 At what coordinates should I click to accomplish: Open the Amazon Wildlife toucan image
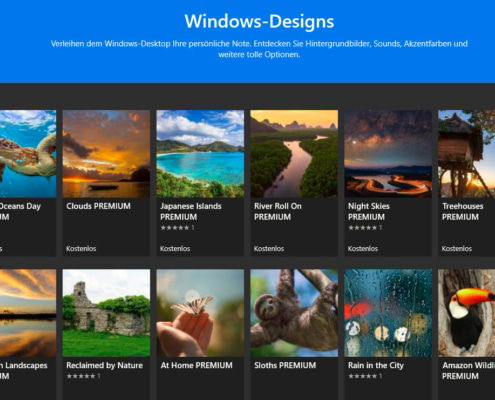[467, 313]
